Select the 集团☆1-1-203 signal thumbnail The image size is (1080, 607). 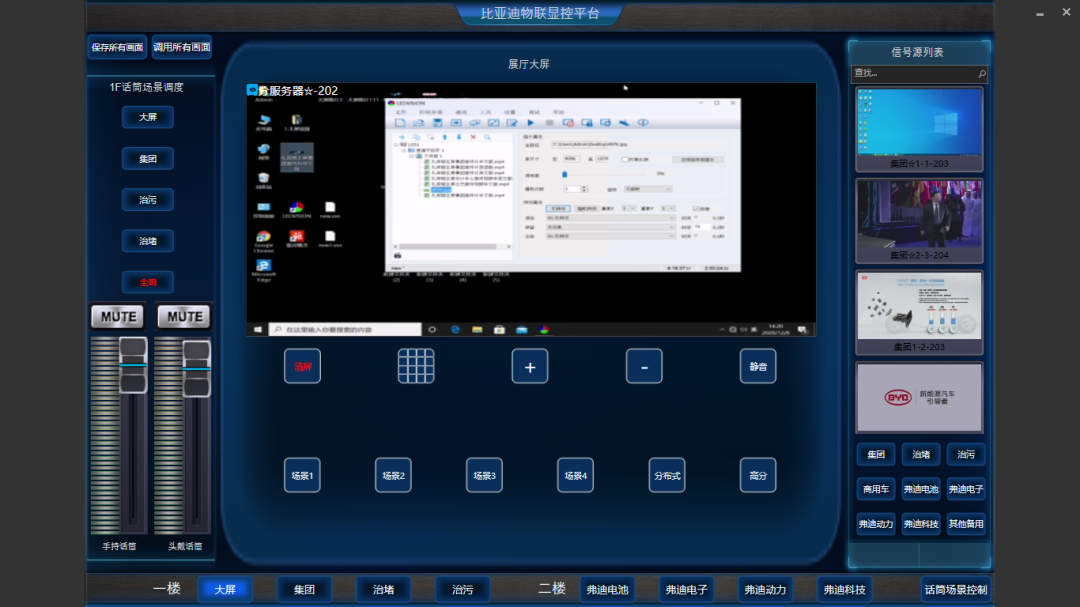tap(919, 129)
